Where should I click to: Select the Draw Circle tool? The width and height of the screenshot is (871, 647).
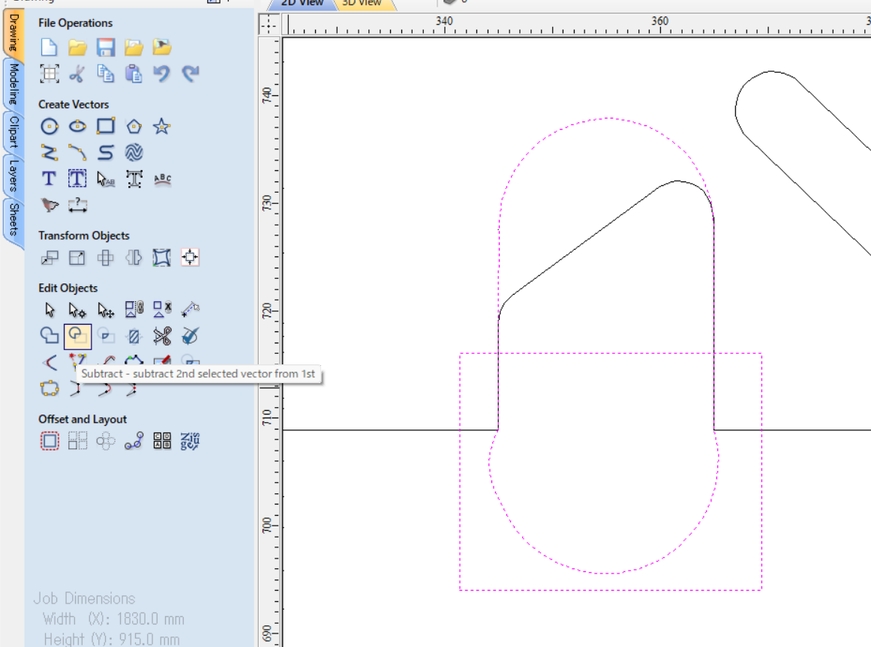point(49,127)
